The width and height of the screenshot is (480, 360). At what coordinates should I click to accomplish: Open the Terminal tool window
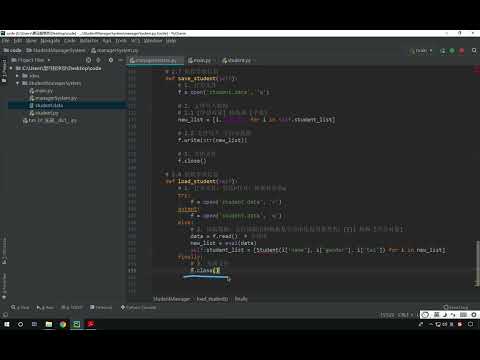click(x=101, y=307)
